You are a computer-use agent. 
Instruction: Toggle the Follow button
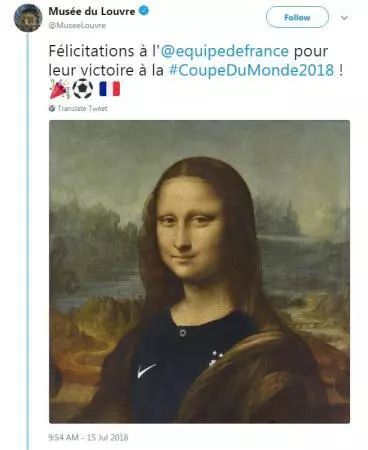tap(297, 17)
